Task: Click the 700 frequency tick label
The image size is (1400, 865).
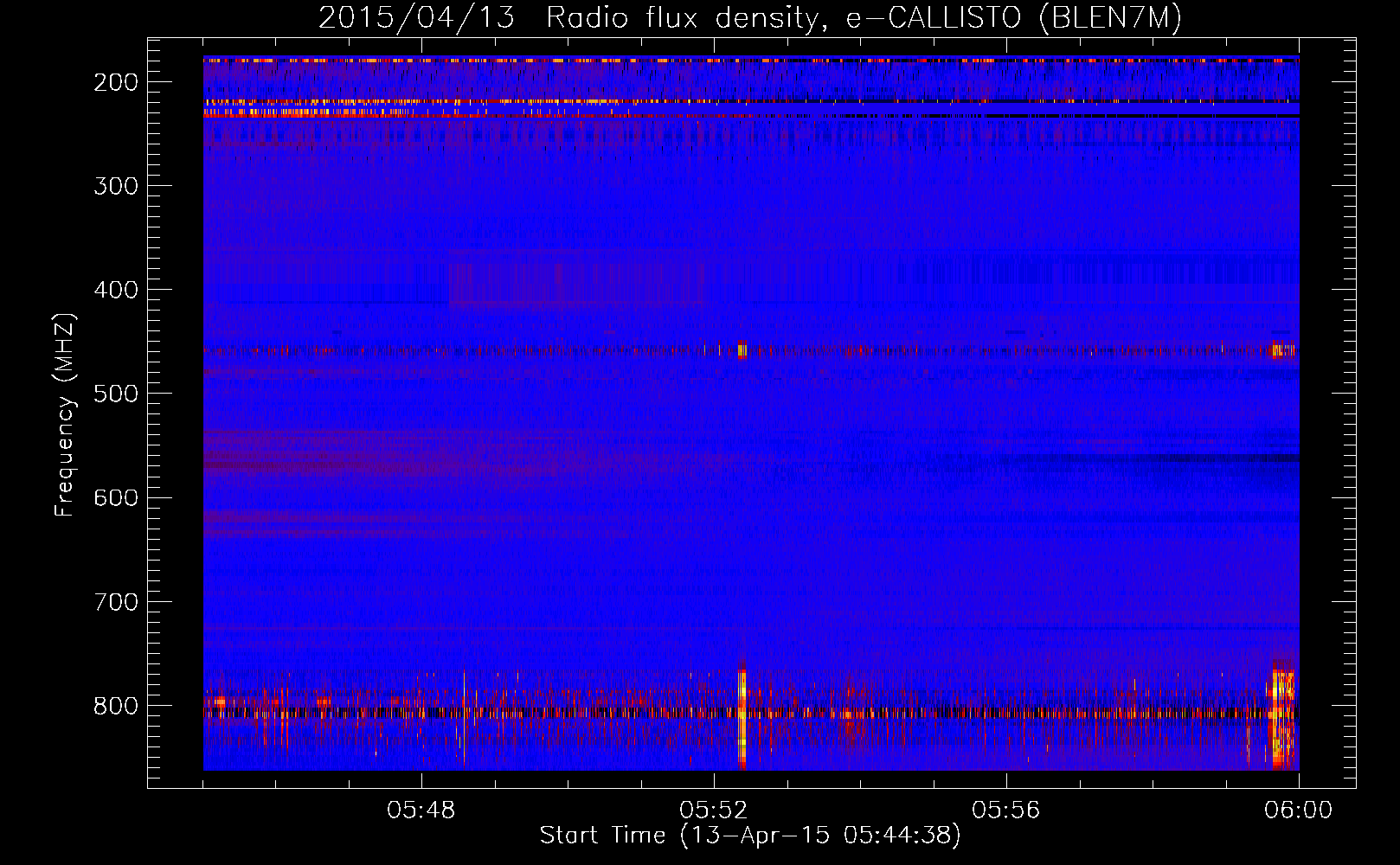Action: pyautogui.click(x=115, y=601)
